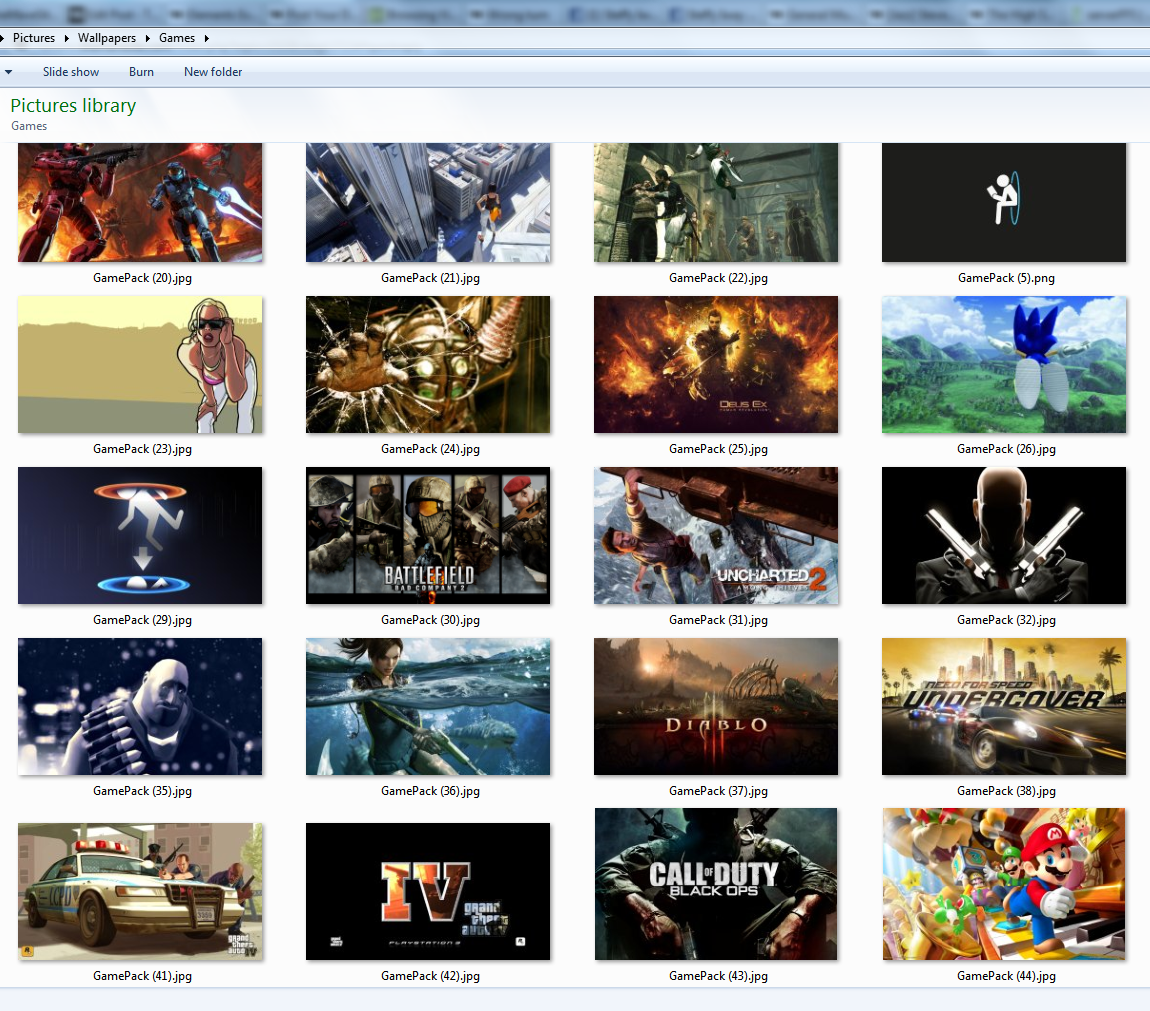The image size is (1150, 1011).
Task: Select GamePack (22).jpg Assassin's Creed thumbnail
Action: (x=716, y=202)
